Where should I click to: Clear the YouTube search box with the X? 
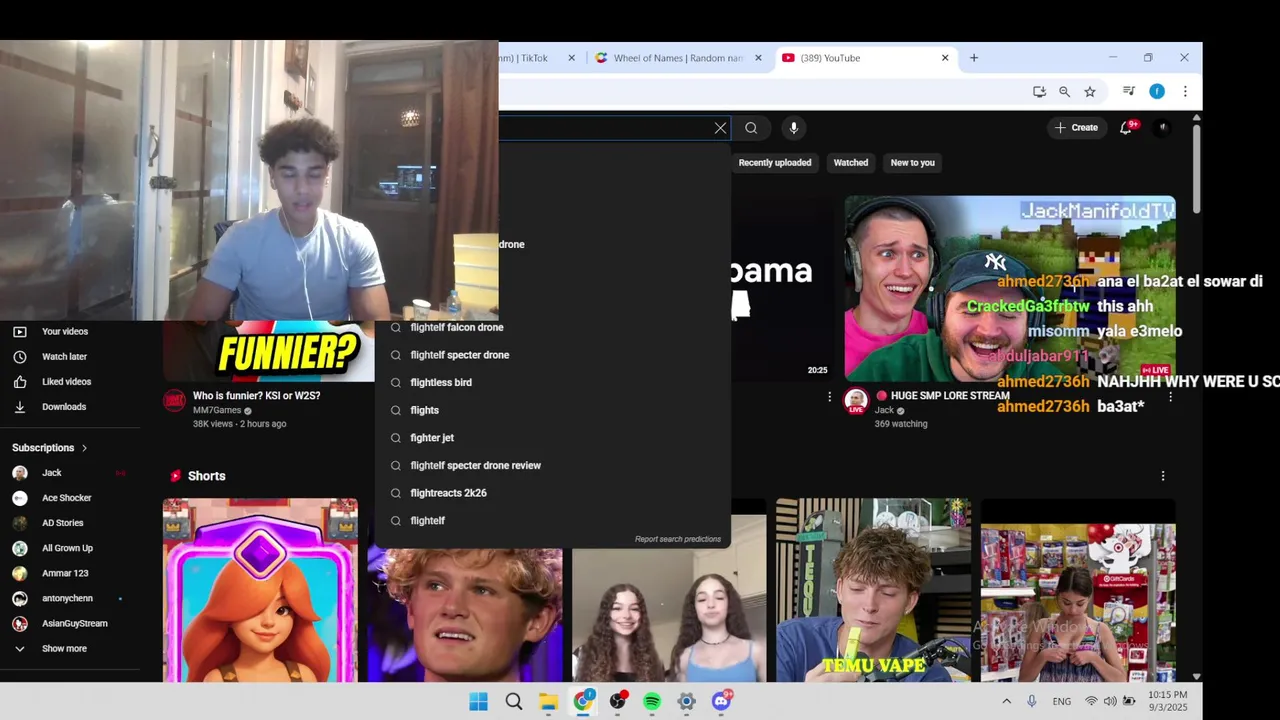click(720, 128)
